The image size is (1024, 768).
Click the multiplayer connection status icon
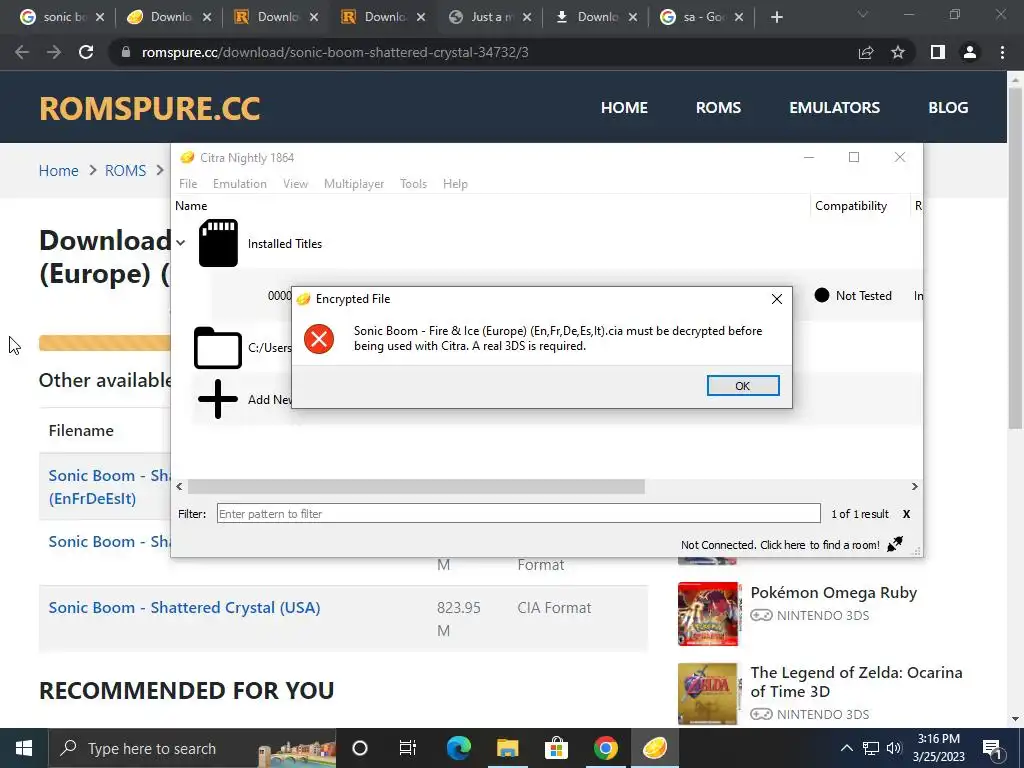point(895,544)
